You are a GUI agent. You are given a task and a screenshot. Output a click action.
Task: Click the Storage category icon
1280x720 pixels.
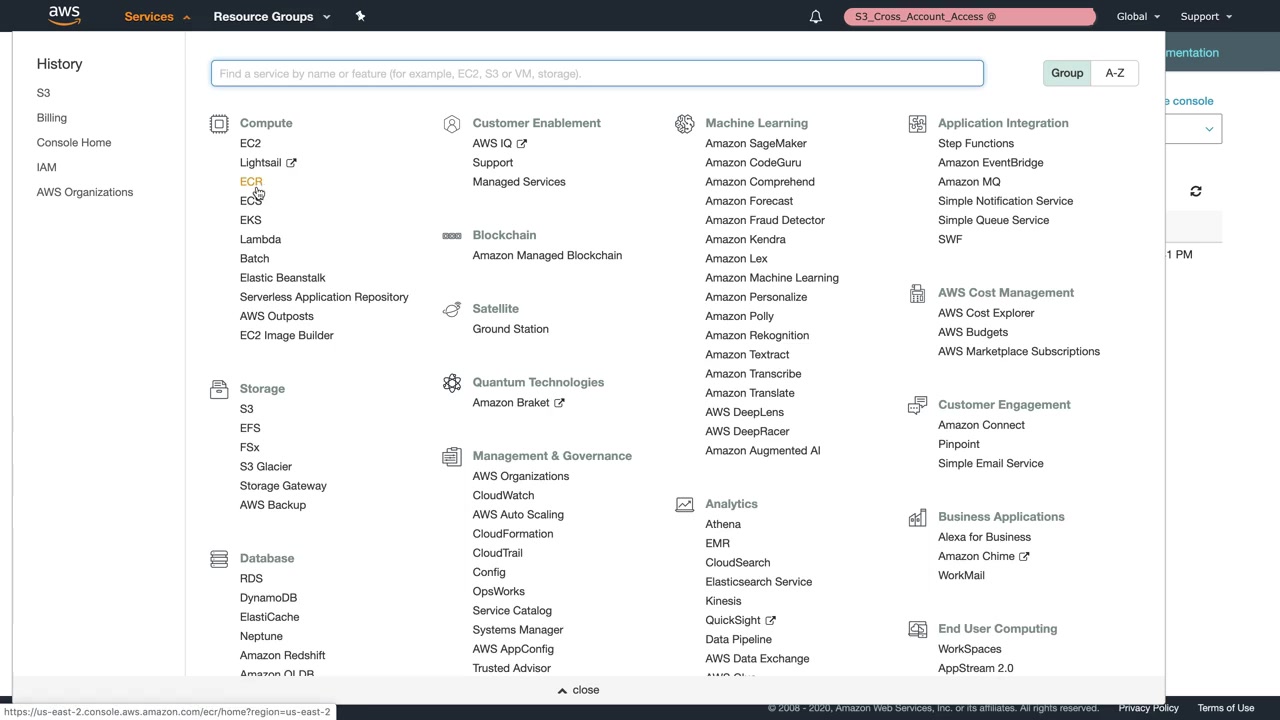point(219,389)
